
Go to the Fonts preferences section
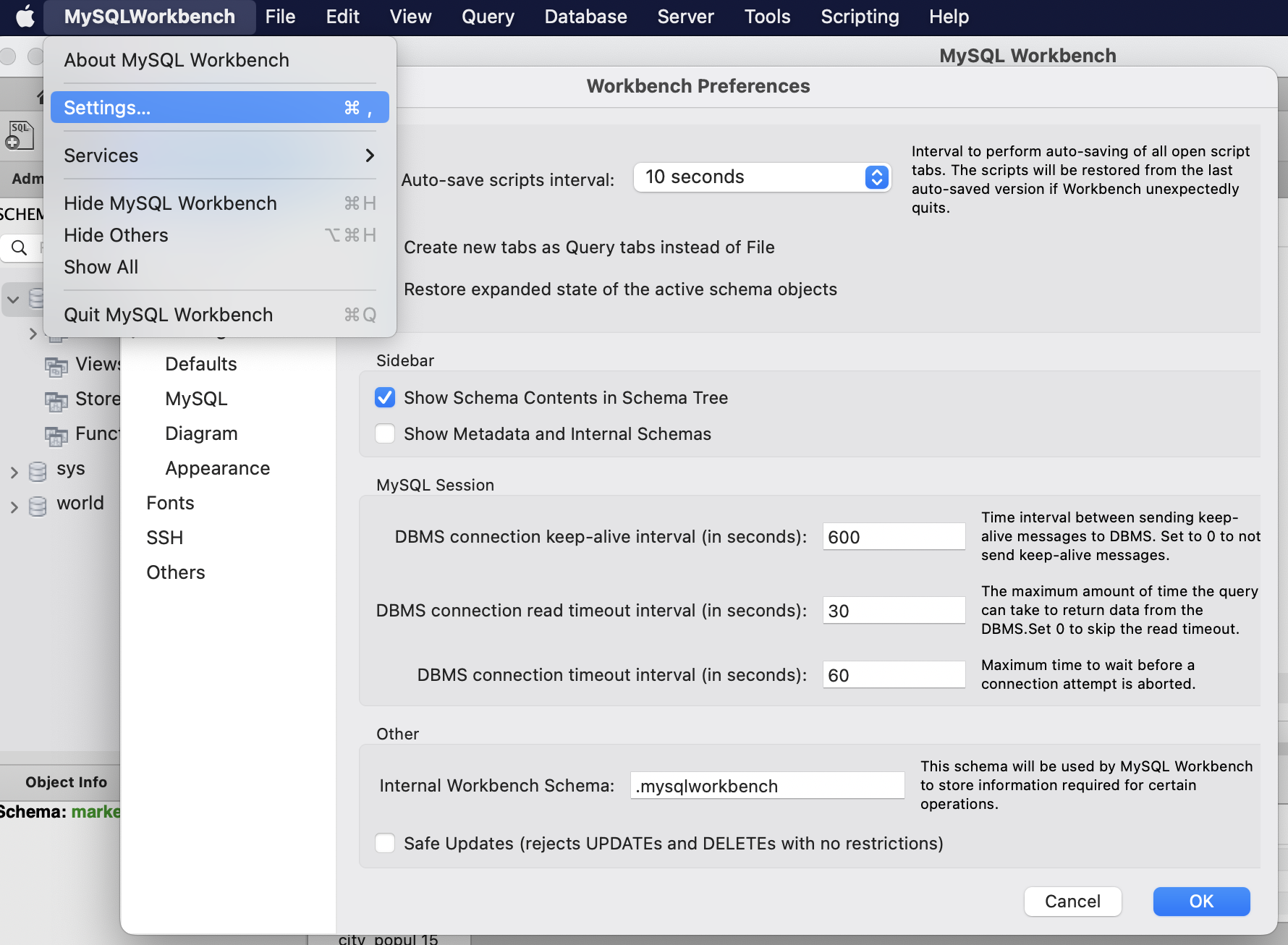pyautogui.click(x=170, y=503)
